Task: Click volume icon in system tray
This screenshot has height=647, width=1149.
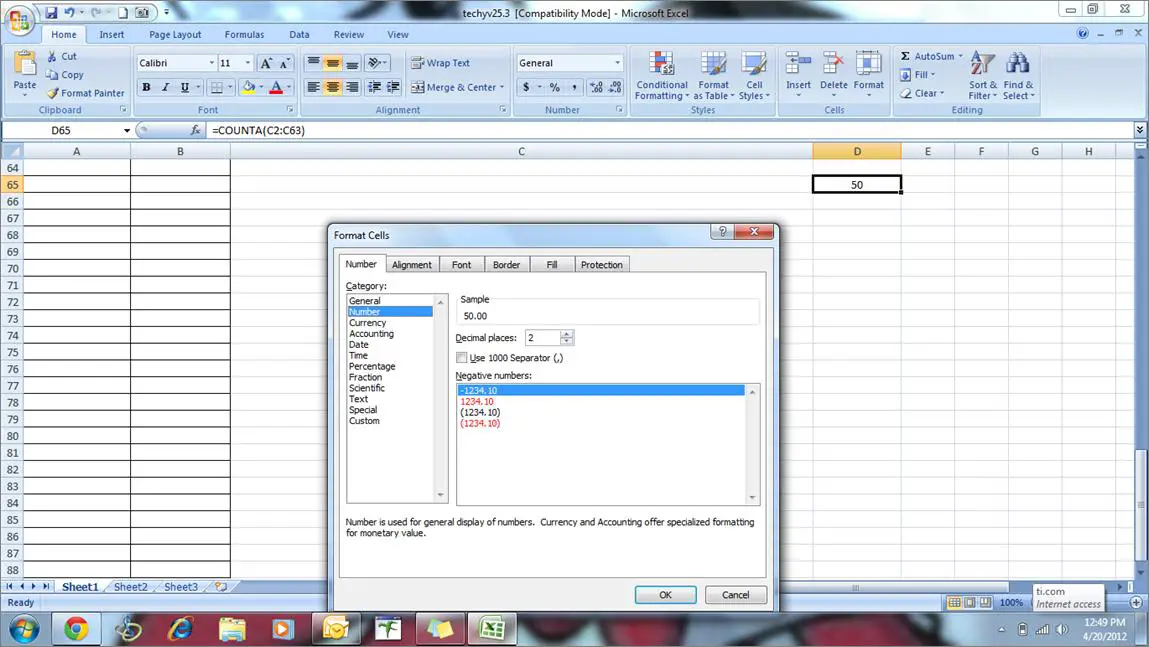Action: [x=1062, y=629]
